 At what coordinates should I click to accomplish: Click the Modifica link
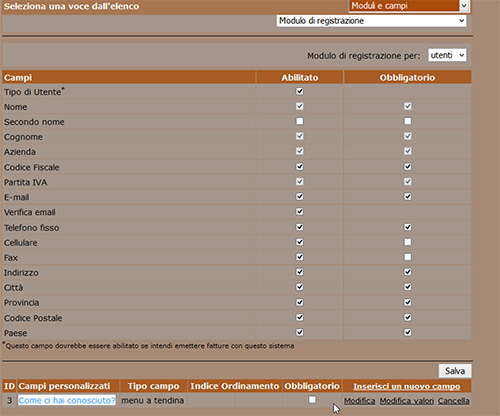(x=360, y=401)
